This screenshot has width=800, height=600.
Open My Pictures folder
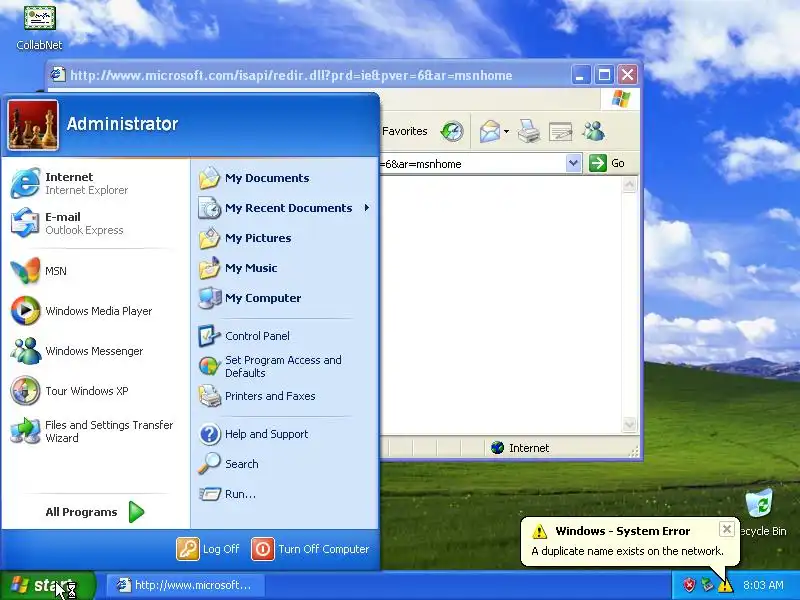pos(285,238)
